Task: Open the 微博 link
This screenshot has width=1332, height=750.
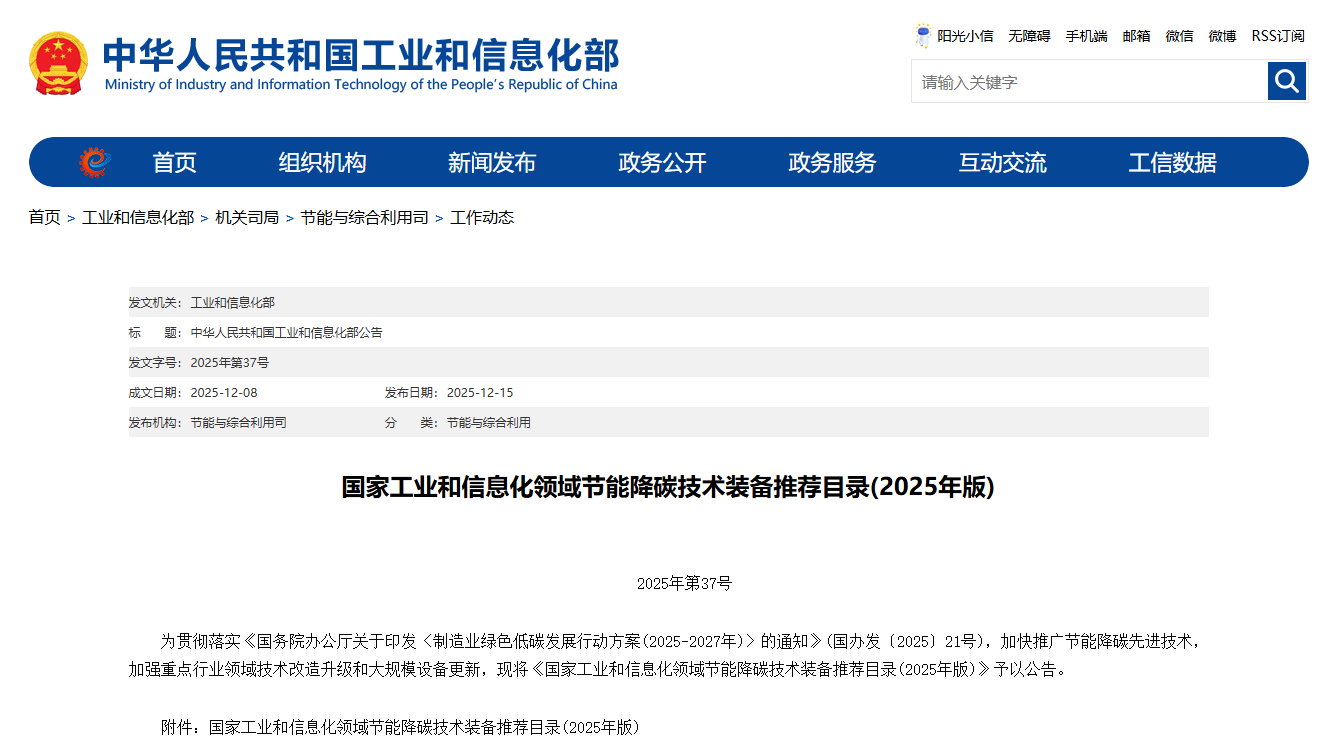Action: (1221, 36)
